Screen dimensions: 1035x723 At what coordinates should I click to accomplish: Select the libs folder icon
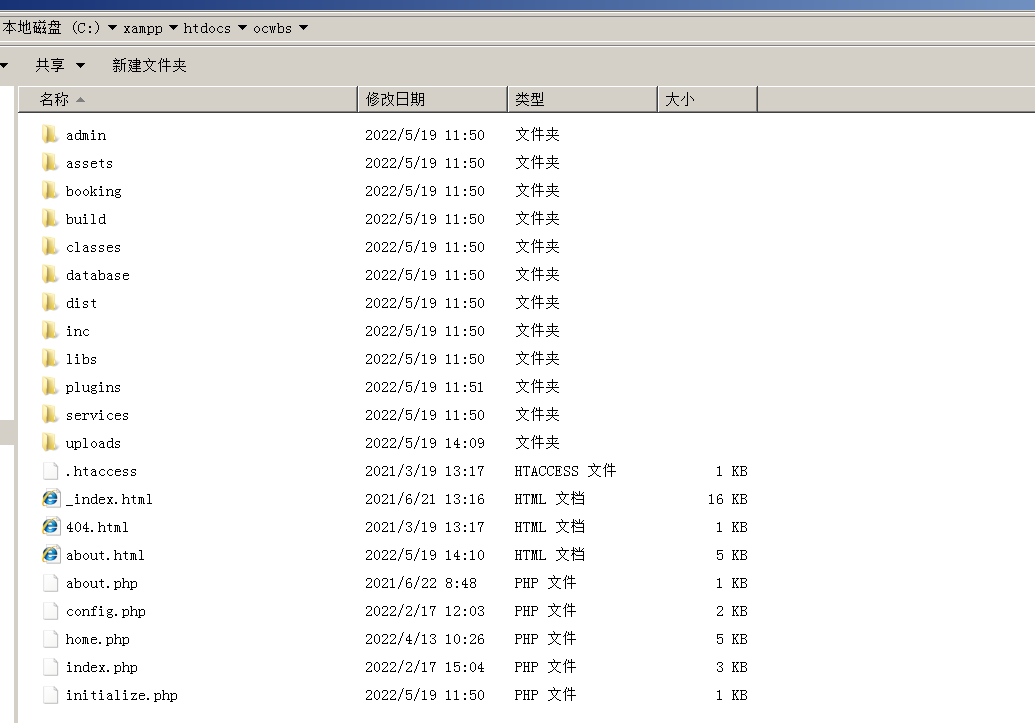click(50, 359)
